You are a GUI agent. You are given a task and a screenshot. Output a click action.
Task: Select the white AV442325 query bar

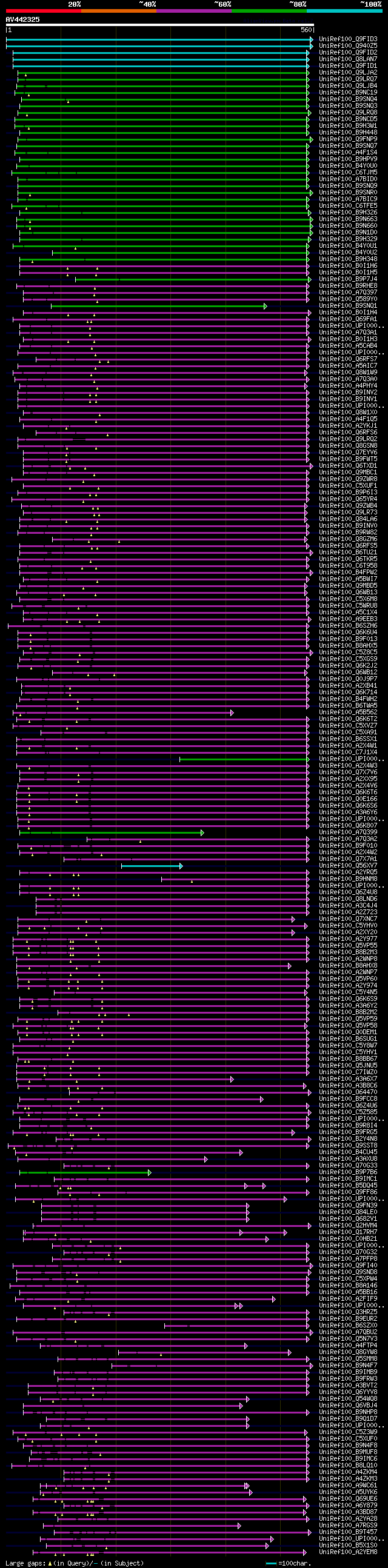pos(160,25)
